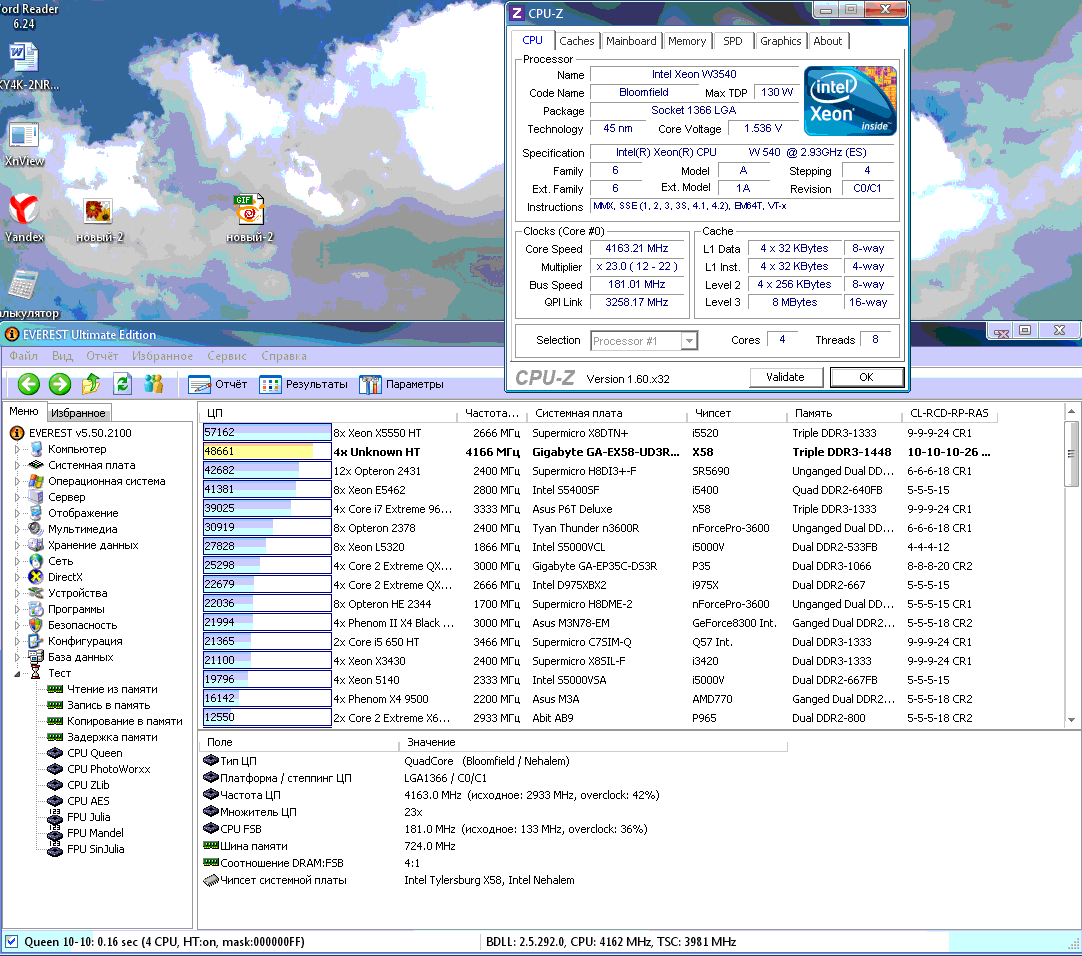Launch XnView from the desktop
1082x956 pixels.
[x=24, y=137]
